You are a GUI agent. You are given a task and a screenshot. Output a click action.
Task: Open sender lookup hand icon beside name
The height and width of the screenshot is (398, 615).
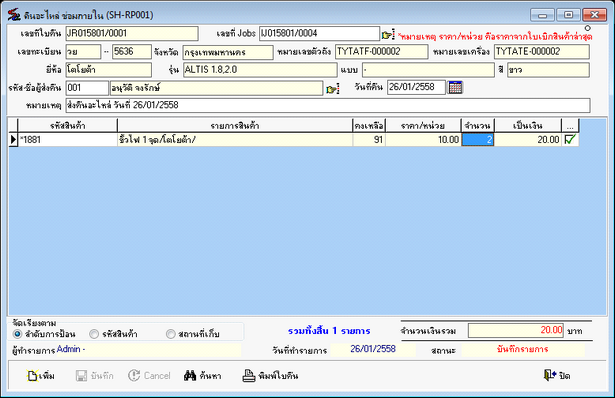pos(332,89)
